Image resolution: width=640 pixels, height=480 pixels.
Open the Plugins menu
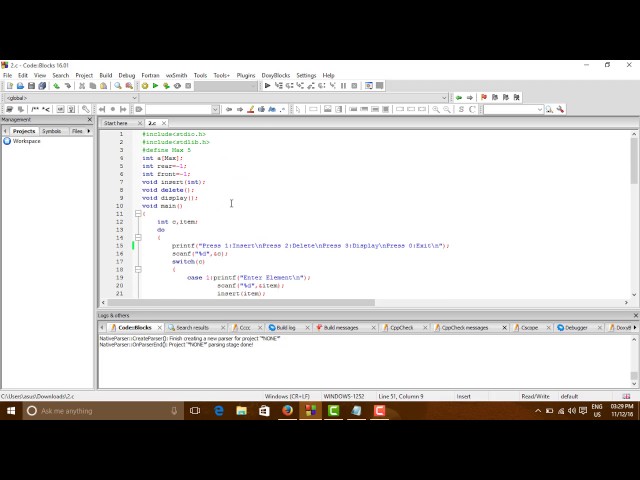pyautogui.click(x=246, y=76)
